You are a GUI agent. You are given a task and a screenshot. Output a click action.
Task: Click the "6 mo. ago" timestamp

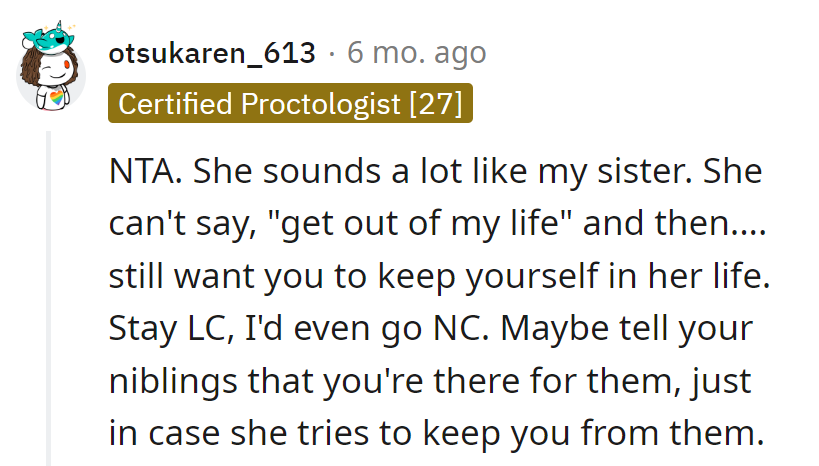(416, 52)
